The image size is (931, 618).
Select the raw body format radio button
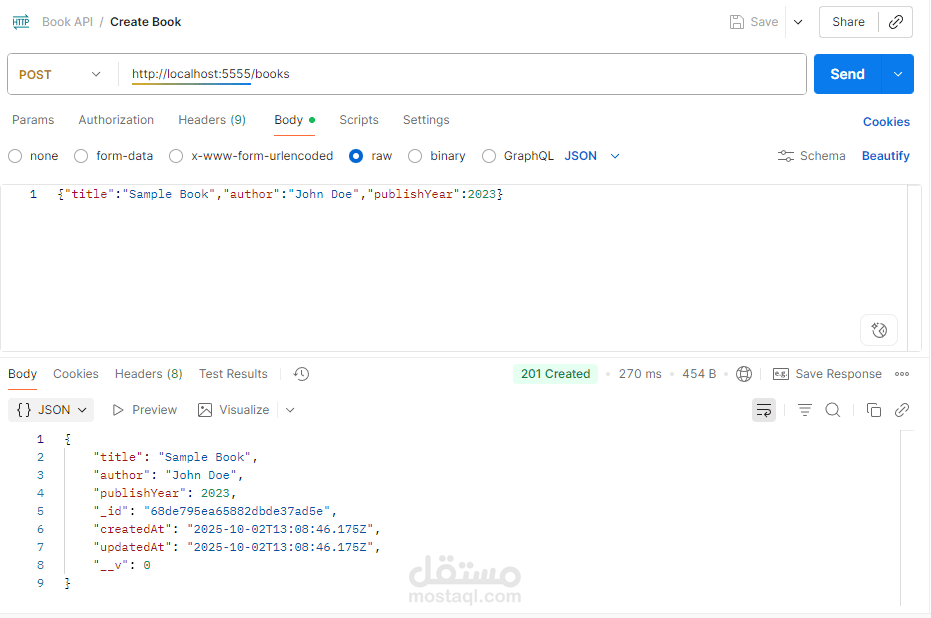pyautogui.click(x=356, y=156)
